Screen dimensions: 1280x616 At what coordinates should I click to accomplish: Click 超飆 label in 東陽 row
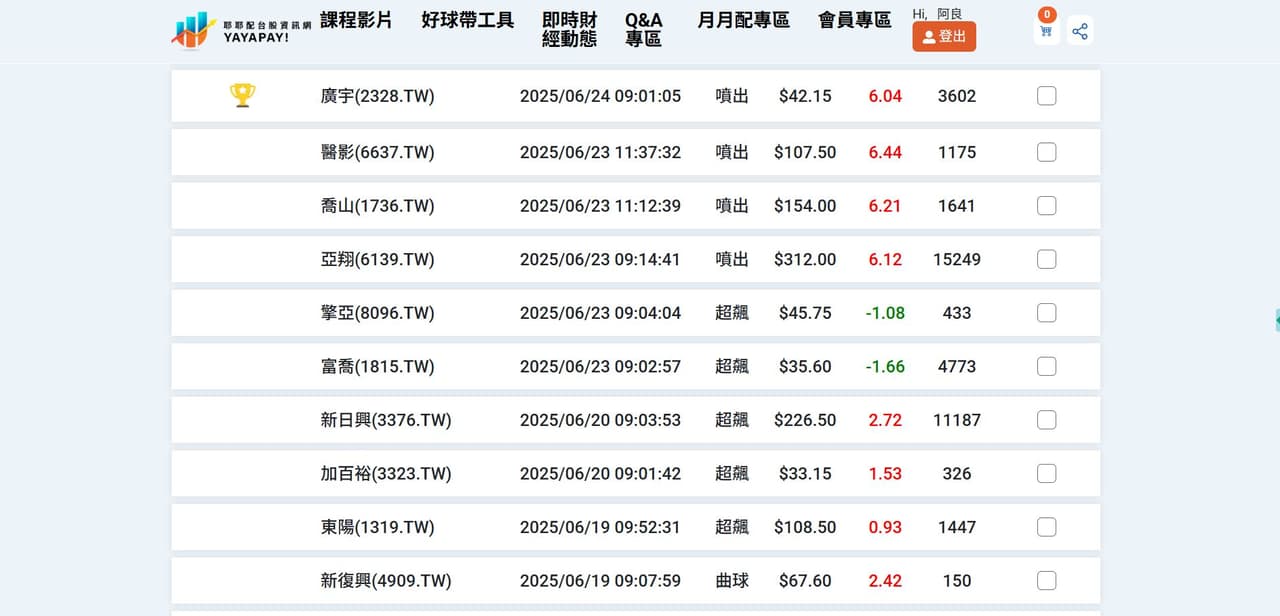732,527
